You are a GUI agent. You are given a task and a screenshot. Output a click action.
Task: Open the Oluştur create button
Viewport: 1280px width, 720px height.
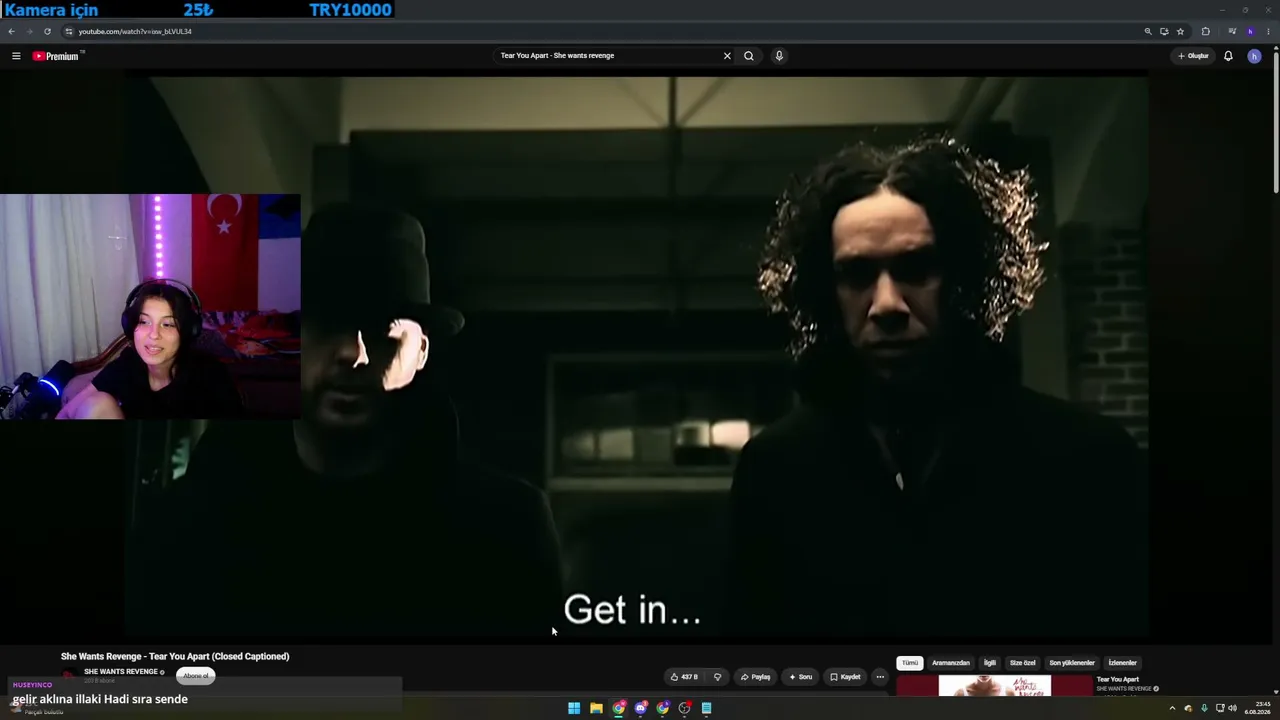tap(1193, 56)
